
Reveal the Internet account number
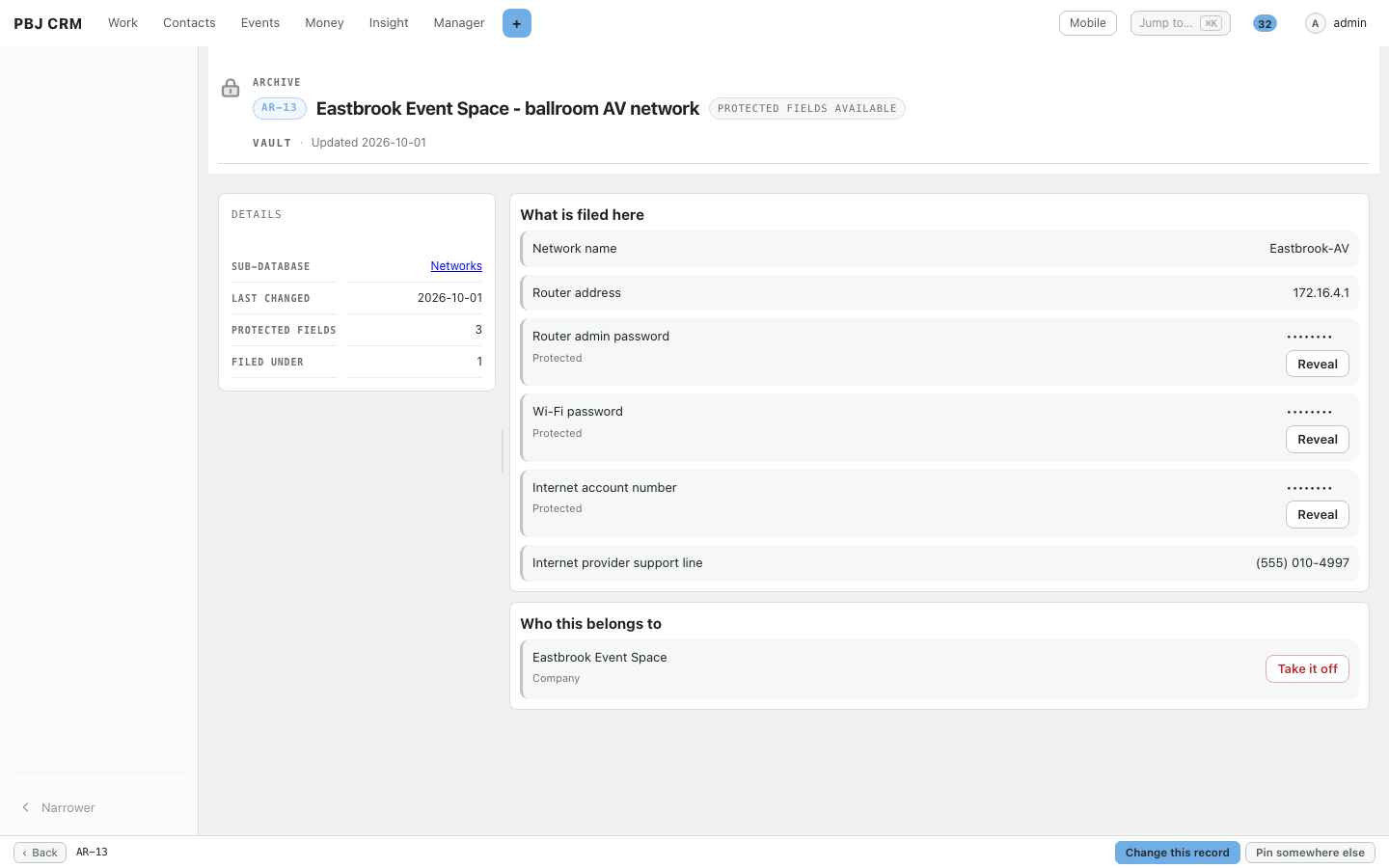(x=1318, y=515)
